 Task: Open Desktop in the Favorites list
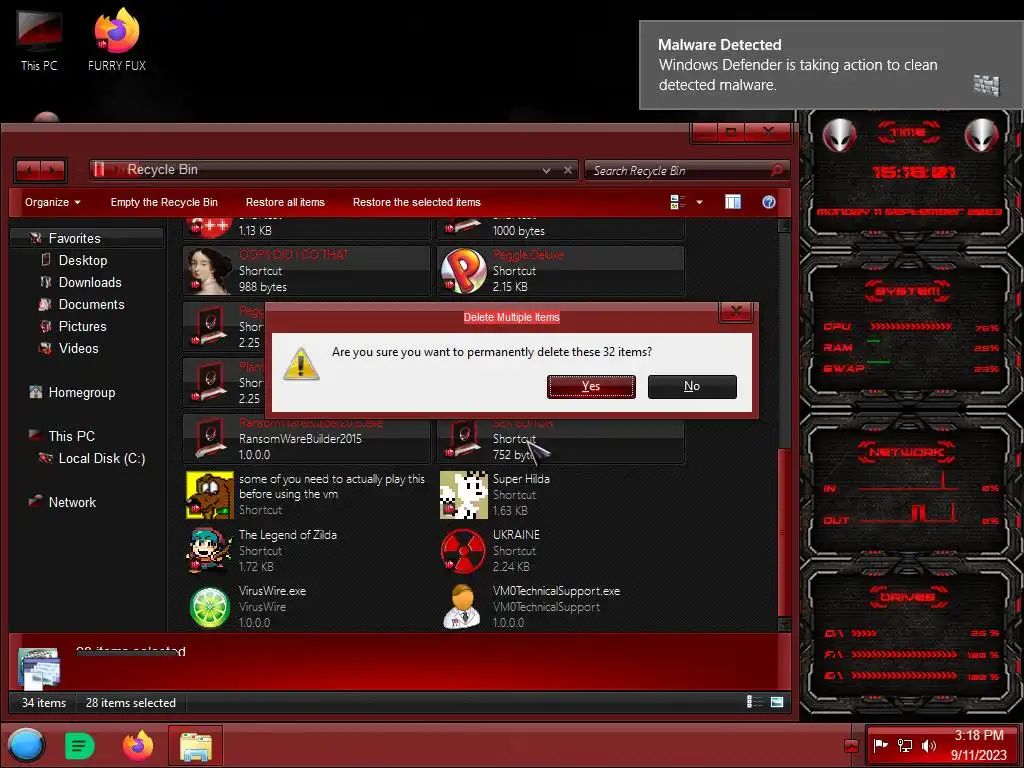(x=82, y=261)
